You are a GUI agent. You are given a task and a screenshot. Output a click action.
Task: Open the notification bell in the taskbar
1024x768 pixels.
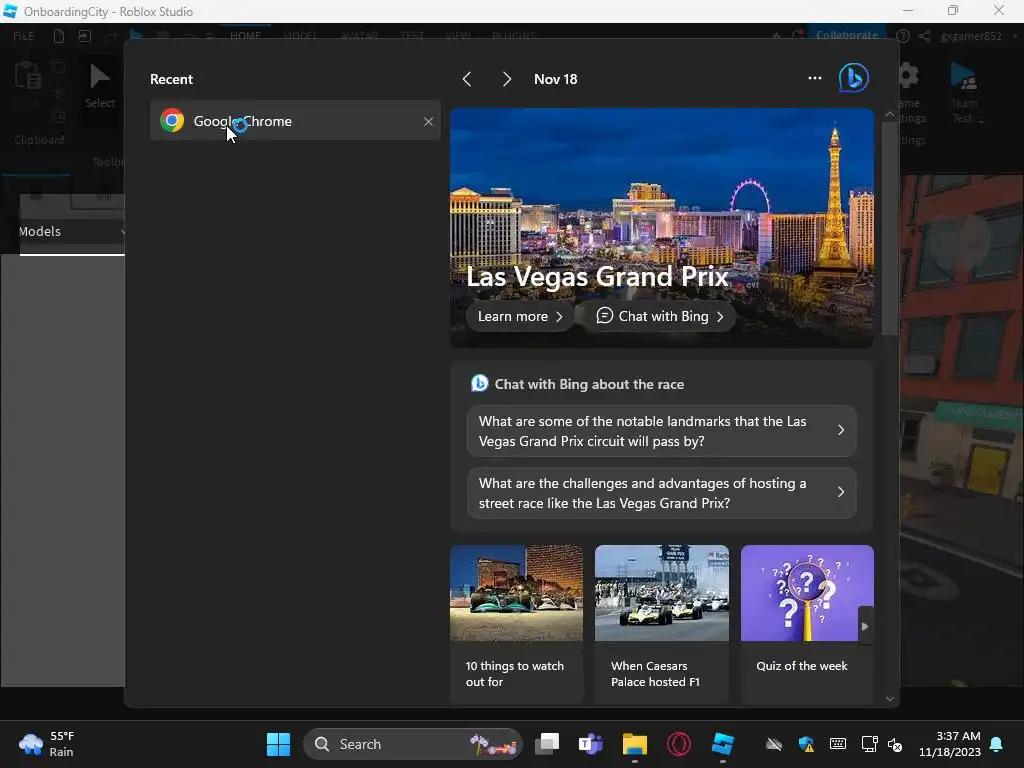997,744
